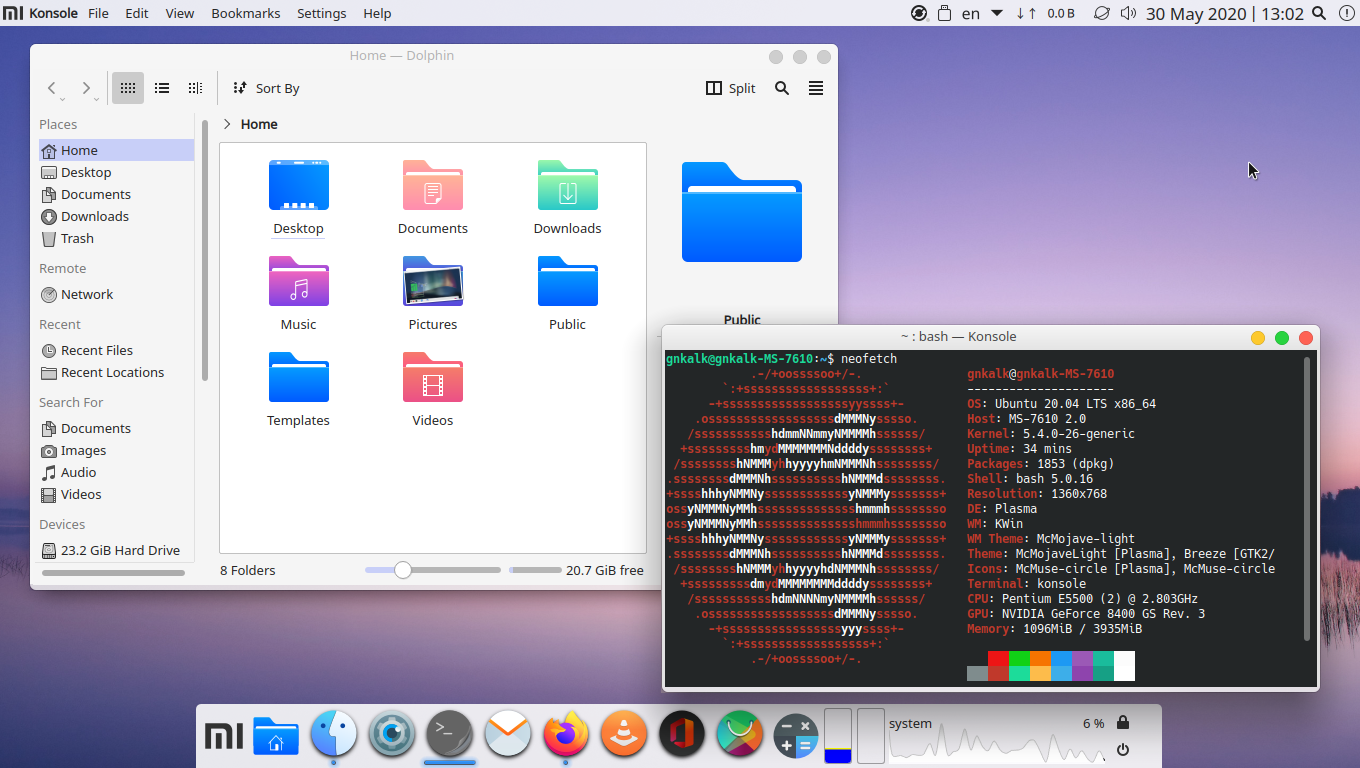The width and height of the screenshot is (1360, 768).
Task: Open Dolphin search
Action: [782, 88]
